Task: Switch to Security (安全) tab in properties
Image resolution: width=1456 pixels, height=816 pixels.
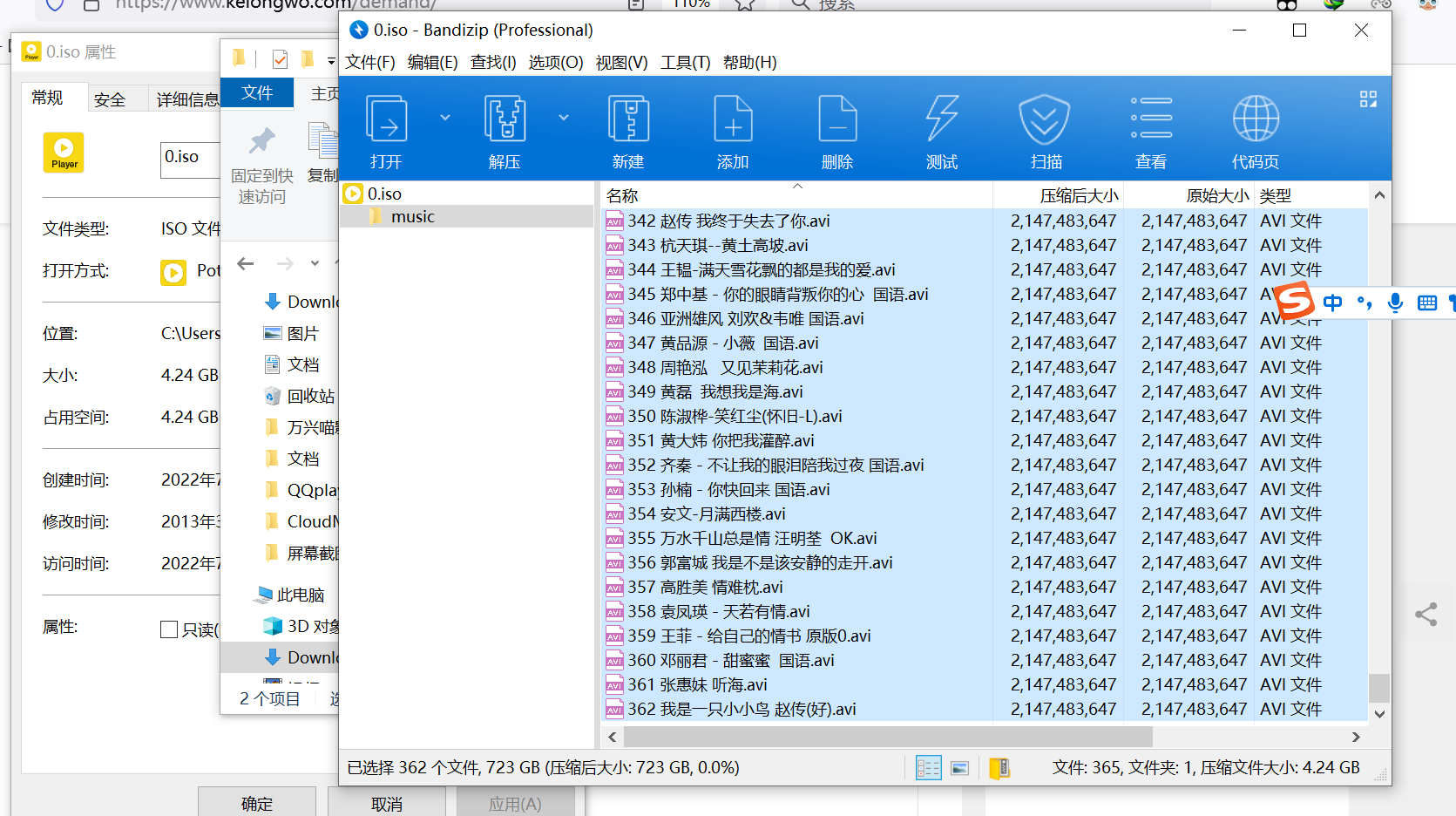Action: click(x=110, y=99)
